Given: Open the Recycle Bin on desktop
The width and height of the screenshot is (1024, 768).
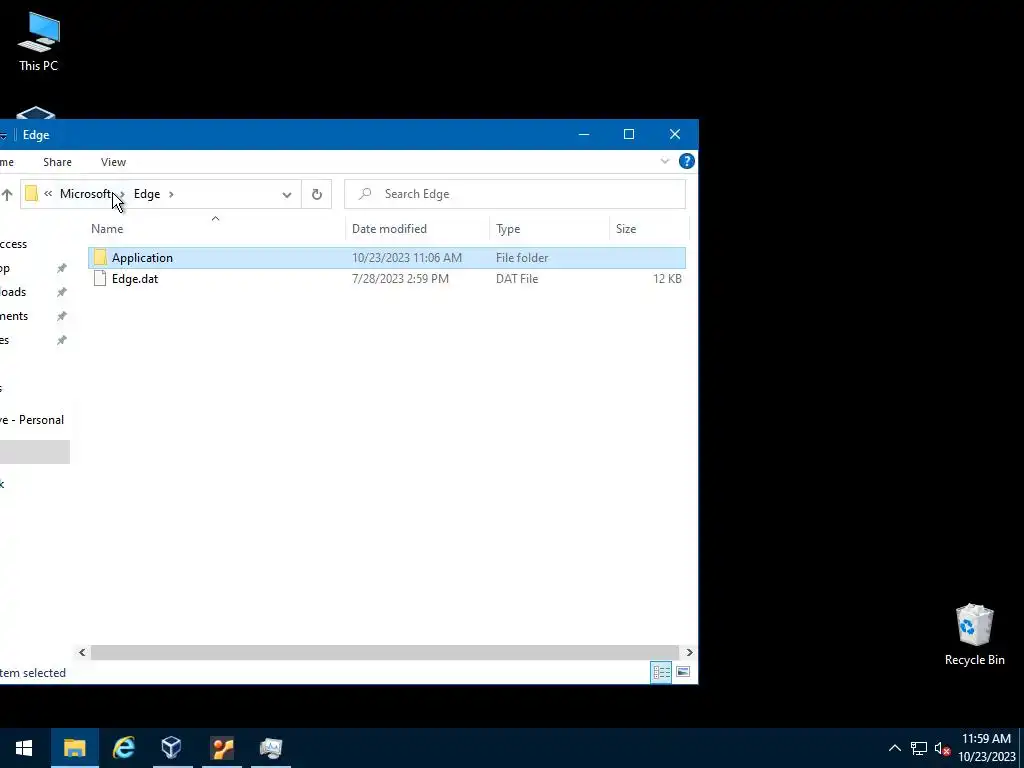Looking at the screenshot, I should [974, 635].
